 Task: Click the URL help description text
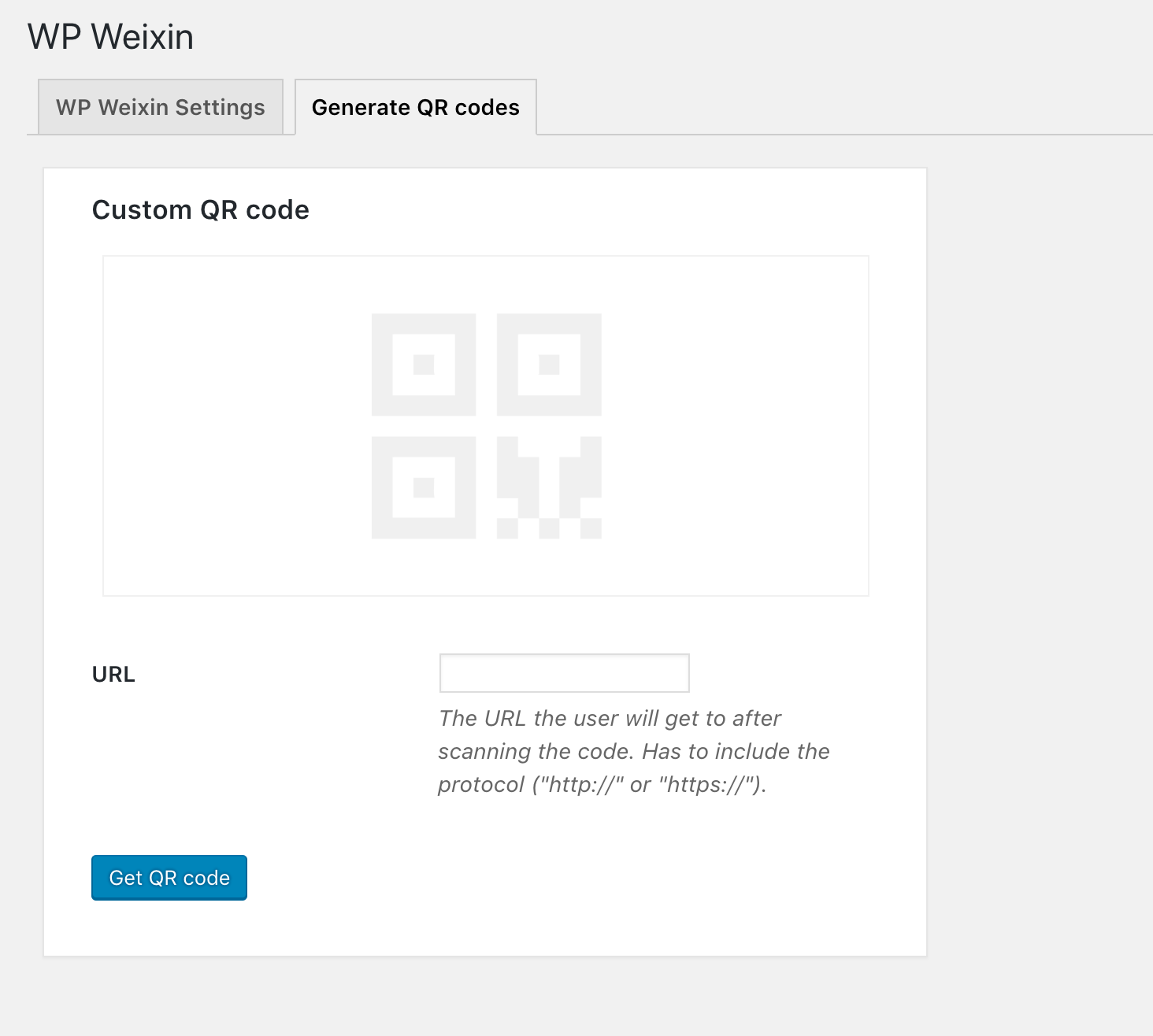click(x=633, y=751)
